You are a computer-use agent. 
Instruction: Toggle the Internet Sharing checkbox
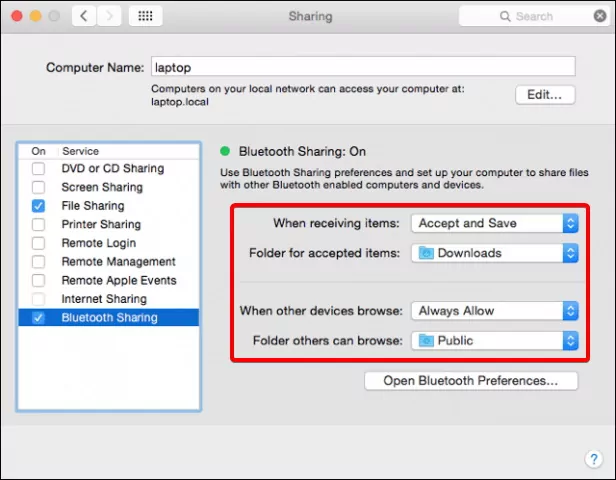pyautogui.click(x=38, y=299)
